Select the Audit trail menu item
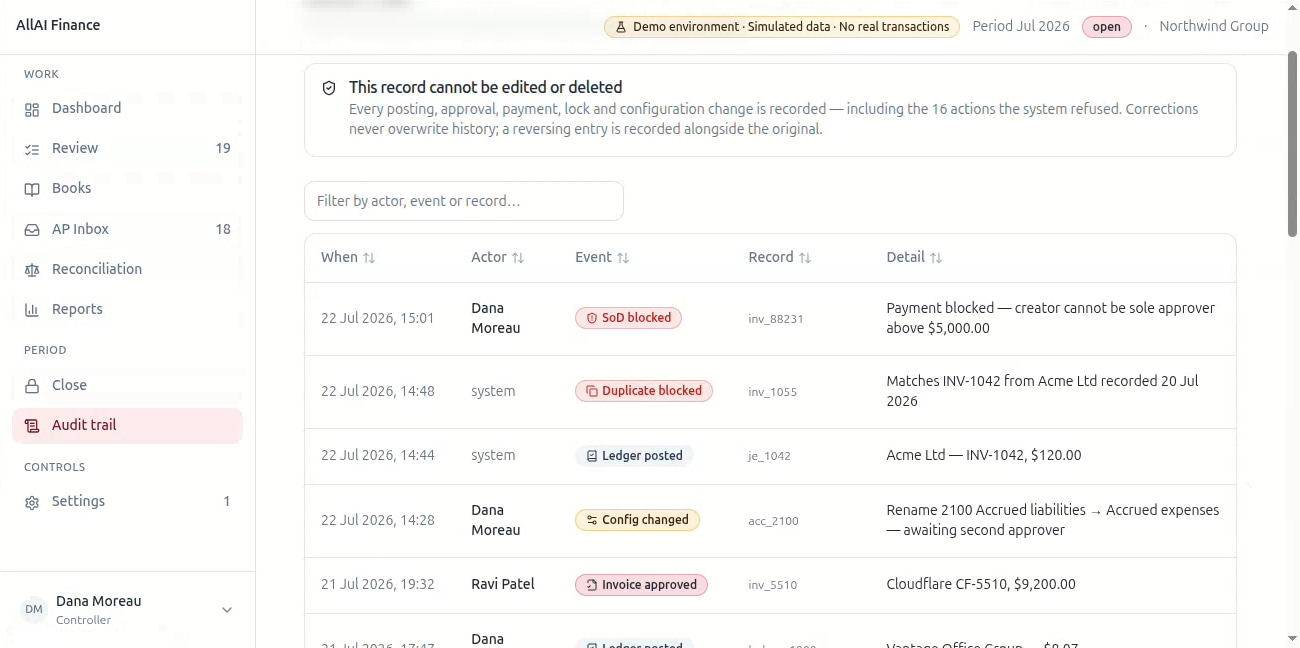Screen dimensions: 1300x648 [127, 425]
